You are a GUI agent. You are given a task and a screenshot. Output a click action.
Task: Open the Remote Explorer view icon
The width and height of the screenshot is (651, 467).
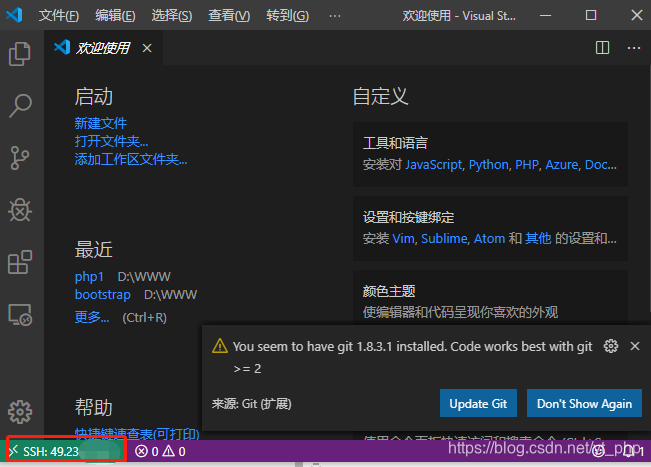tap(20, 315)
